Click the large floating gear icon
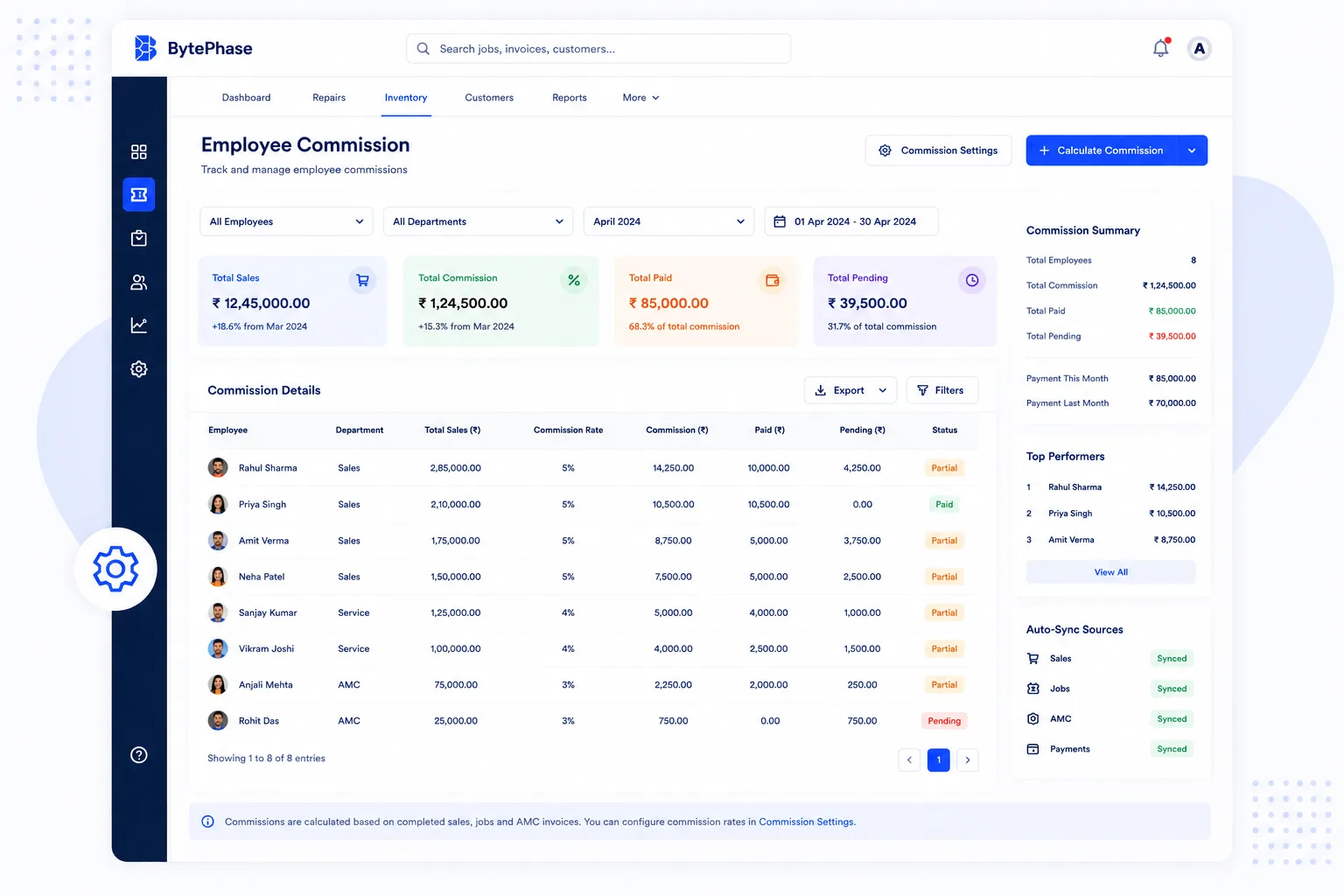The width and height of the screenshot is (1344, 896). 115,569
